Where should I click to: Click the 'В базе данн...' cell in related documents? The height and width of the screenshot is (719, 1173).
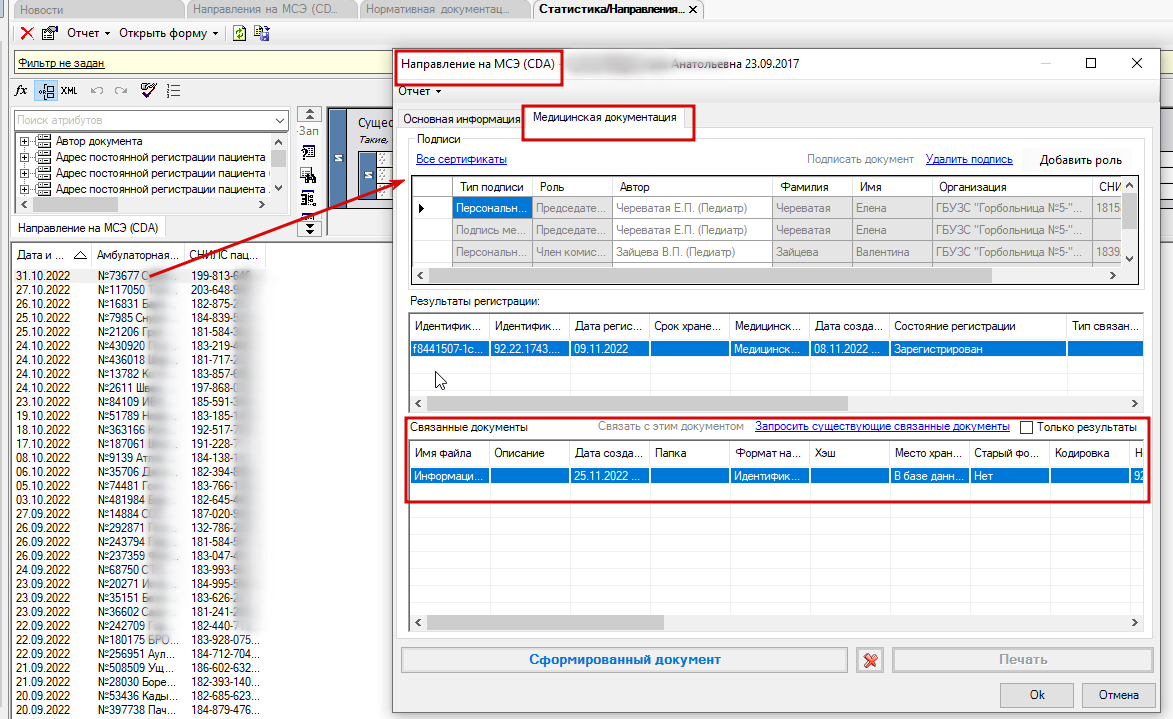click(x=929, y=476)
